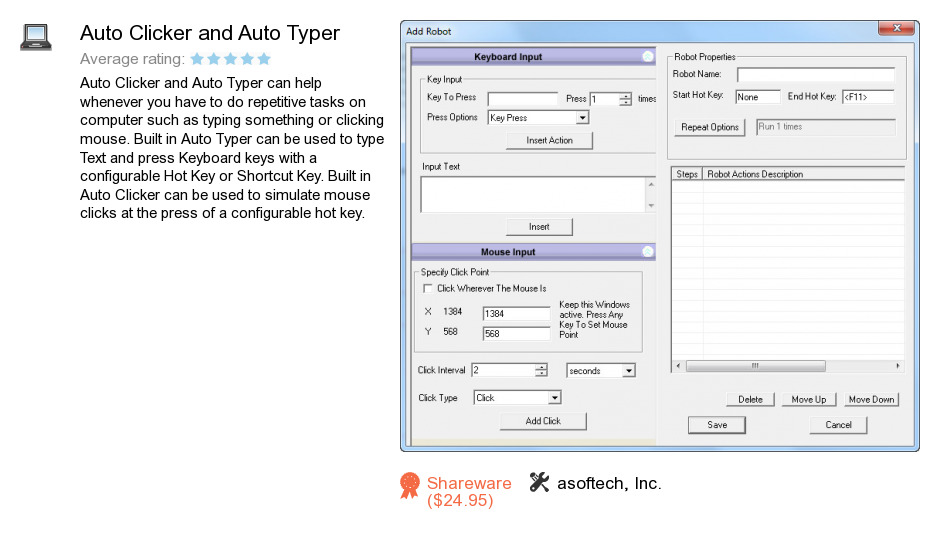
Task: Click the Input Text scrollbar down arrow
Action: (651, 206)
